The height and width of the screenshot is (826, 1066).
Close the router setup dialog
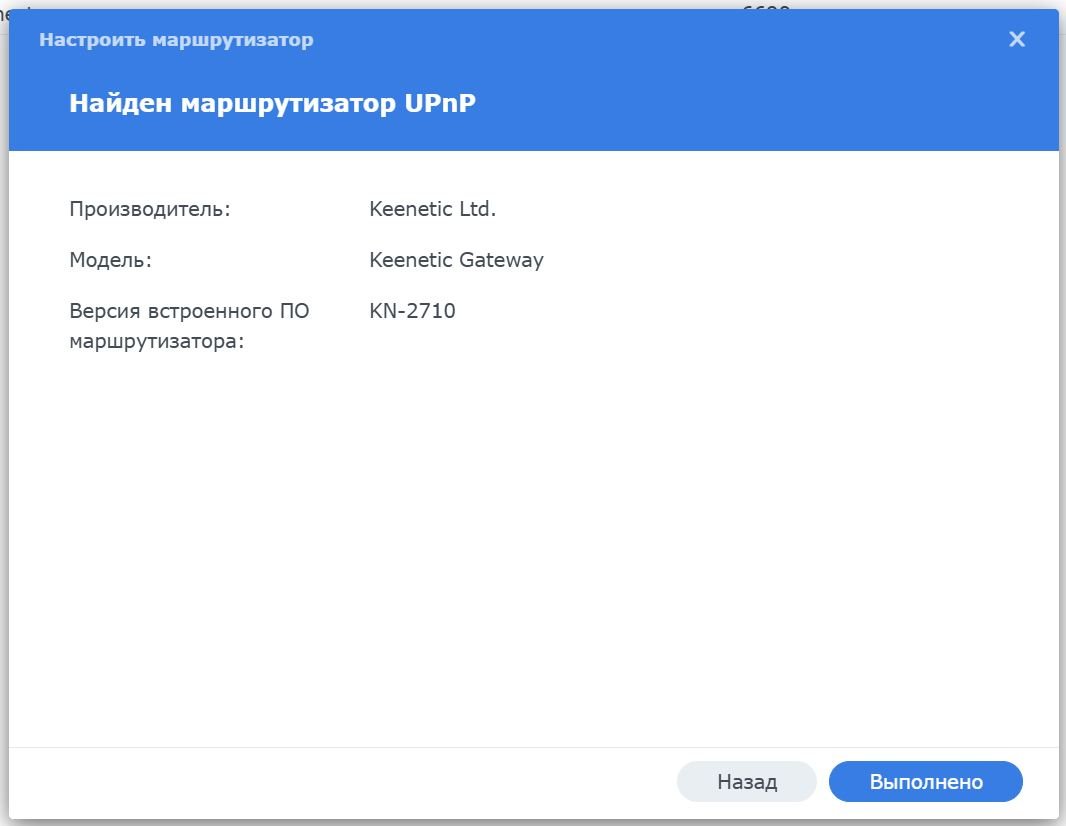(1017, 39)
